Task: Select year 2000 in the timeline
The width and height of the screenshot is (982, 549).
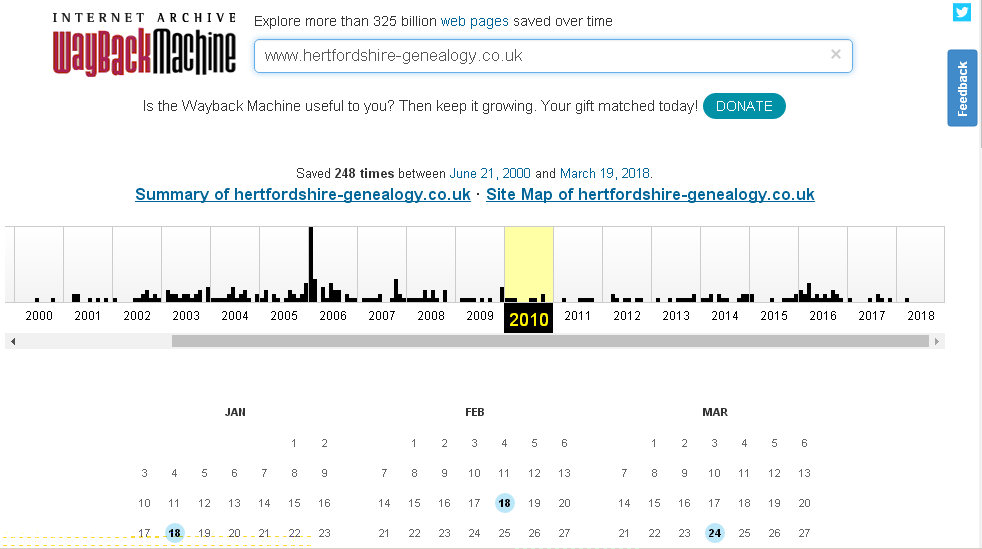Action: click(x=39, y=316)
